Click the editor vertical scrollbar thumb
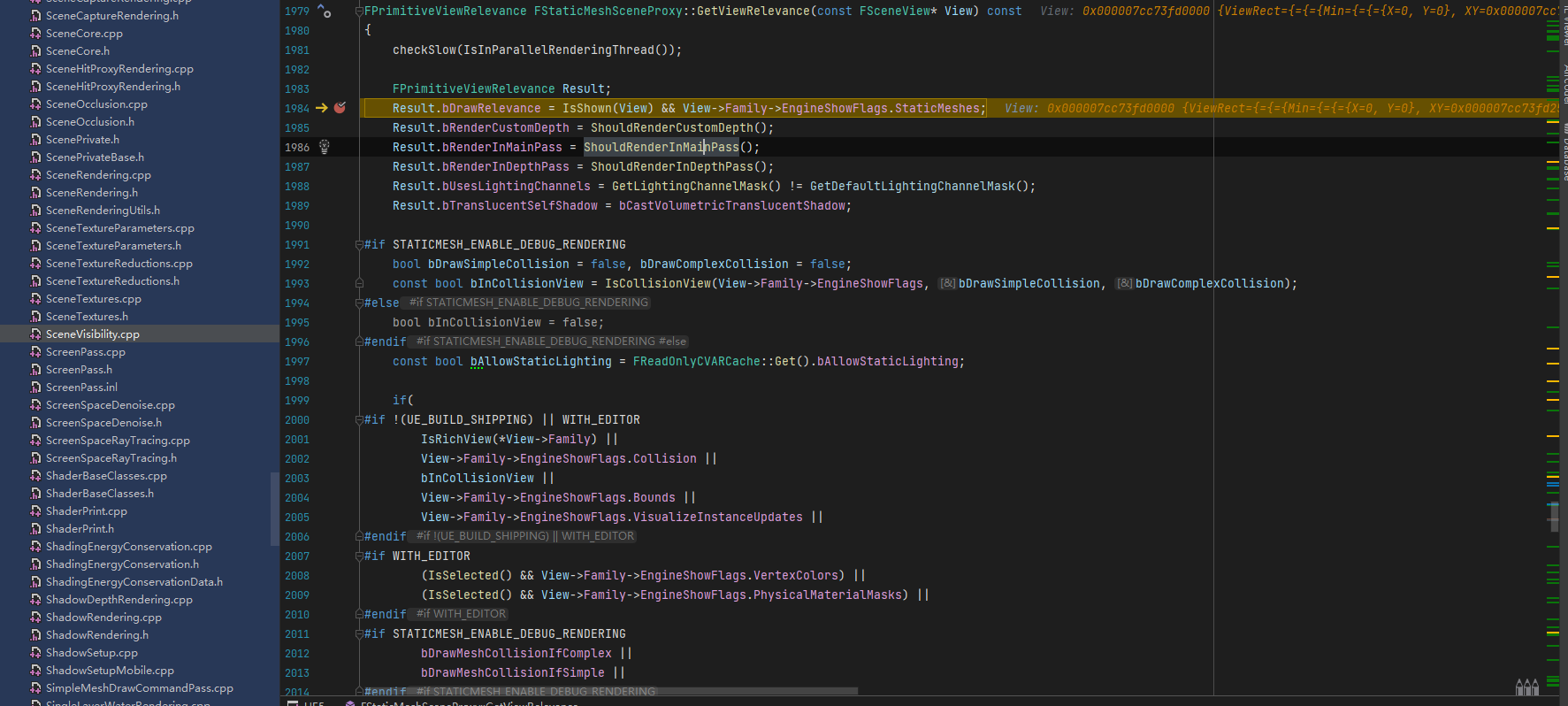The height and width of the screenshot is (706, 1568). click(x=1554, y=516)
